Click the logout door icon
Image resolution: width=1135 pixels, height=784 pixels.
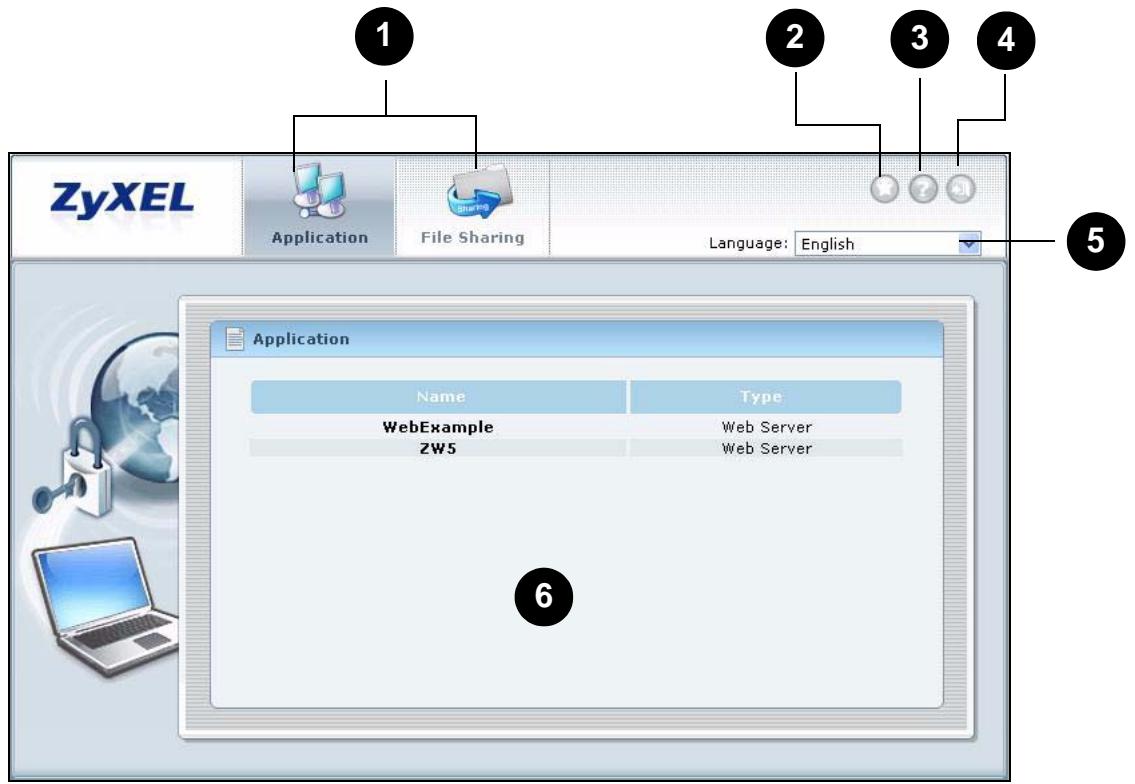(961, 189)
